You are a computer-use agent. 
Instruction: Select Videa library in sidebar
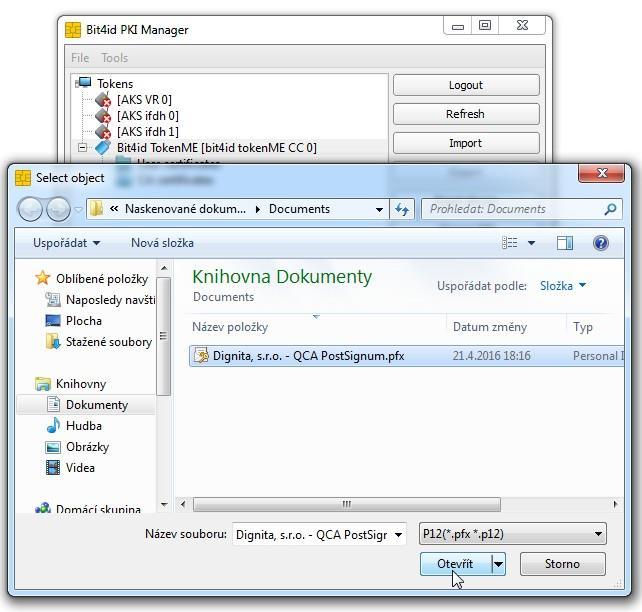[80, 467]
